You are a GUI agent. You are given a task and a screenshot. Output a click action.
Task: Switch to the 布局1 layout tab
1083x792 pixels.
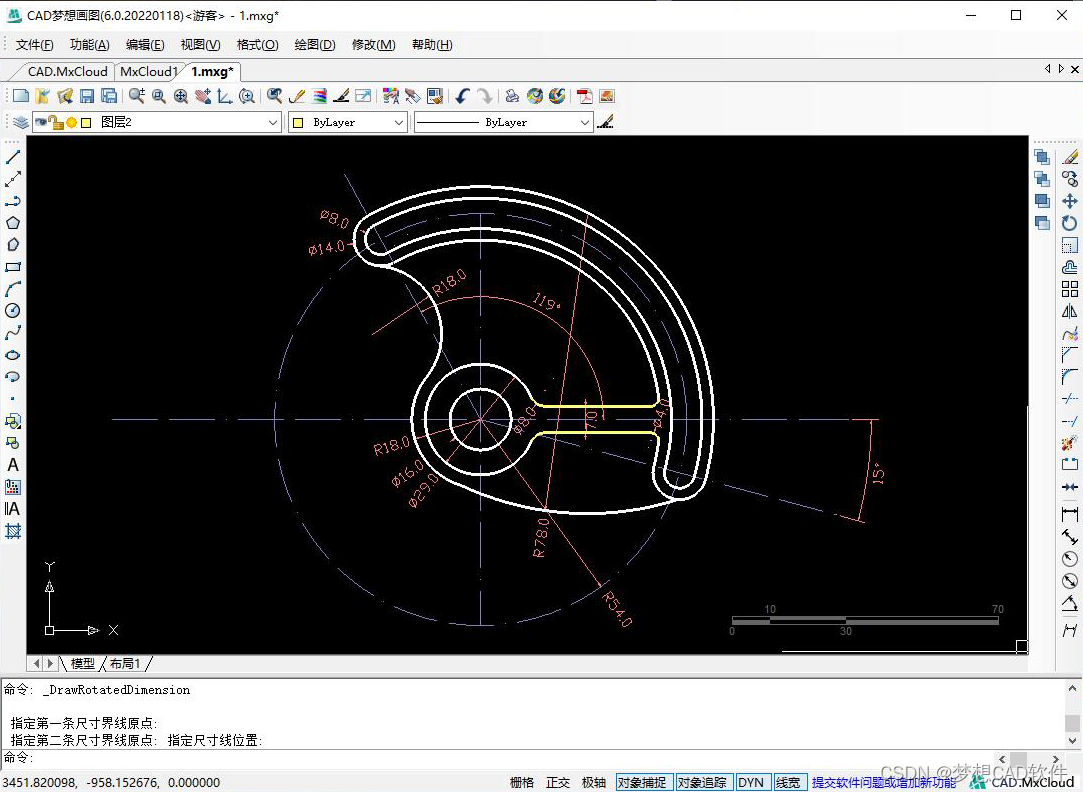pos(125,664)
